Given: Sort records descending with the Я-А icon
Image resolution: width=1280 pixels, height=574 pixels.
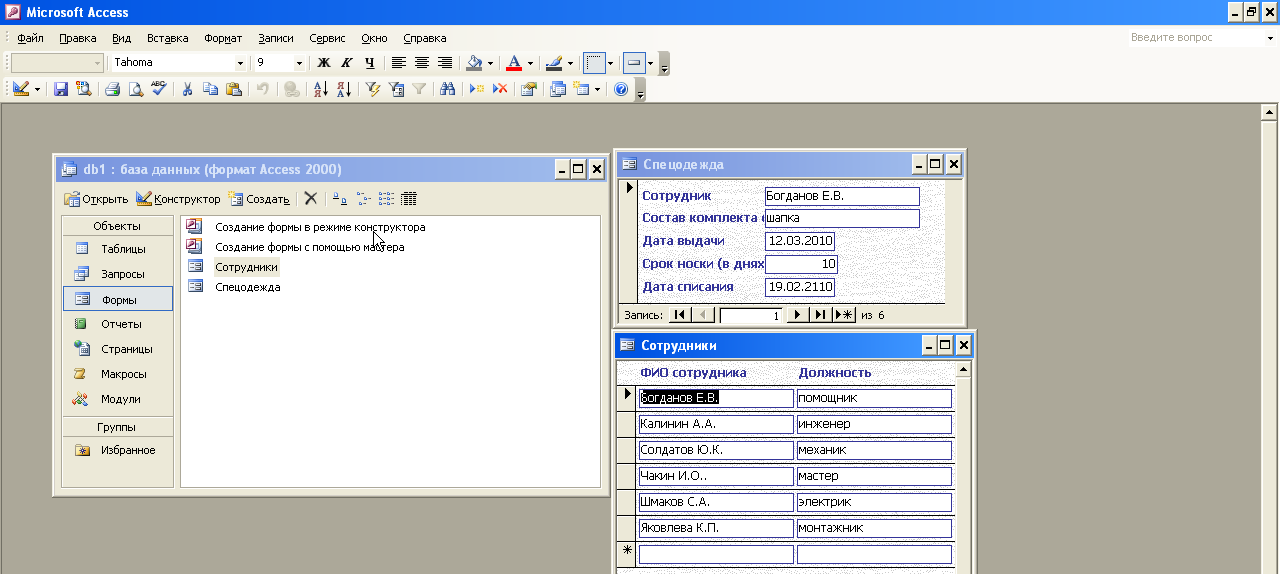Looking at the screenshot, I should point(343,89).
